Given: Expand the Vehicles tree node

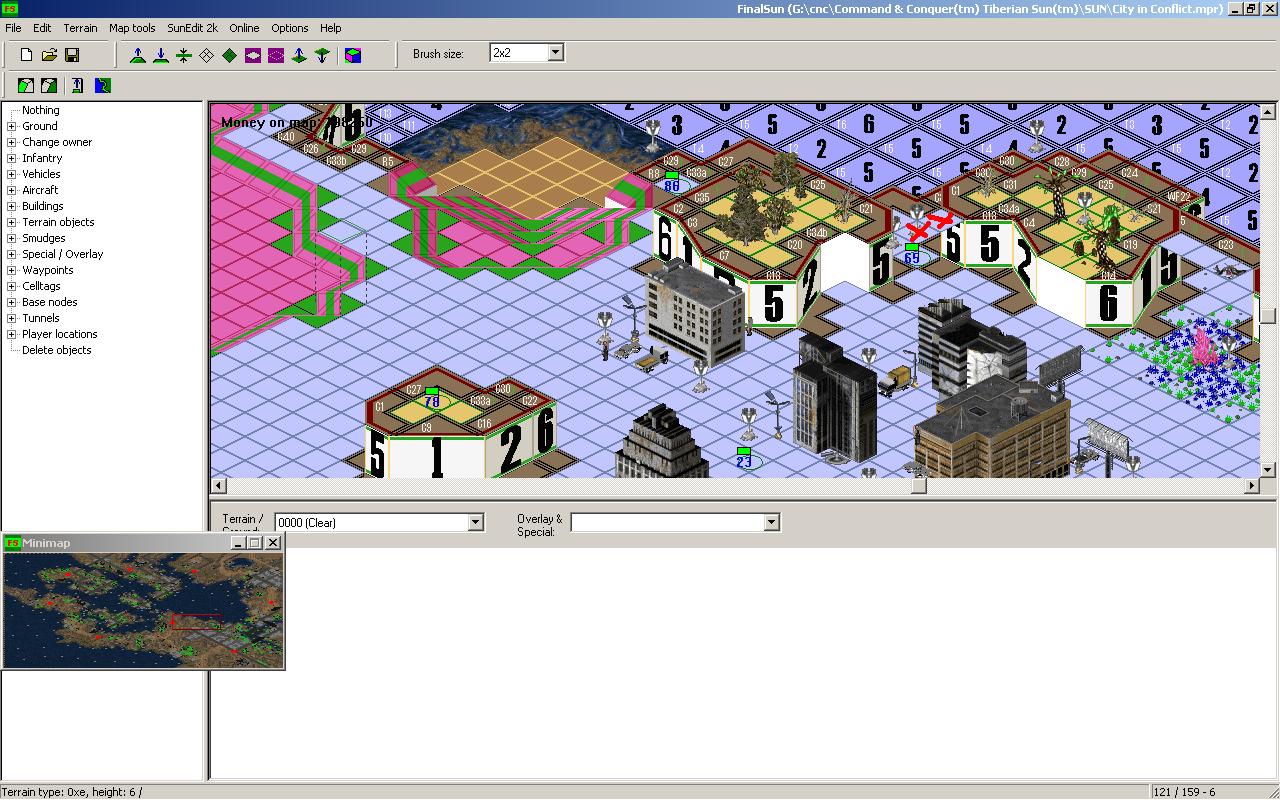Looking at the screenshot, I should click(12, 174).
